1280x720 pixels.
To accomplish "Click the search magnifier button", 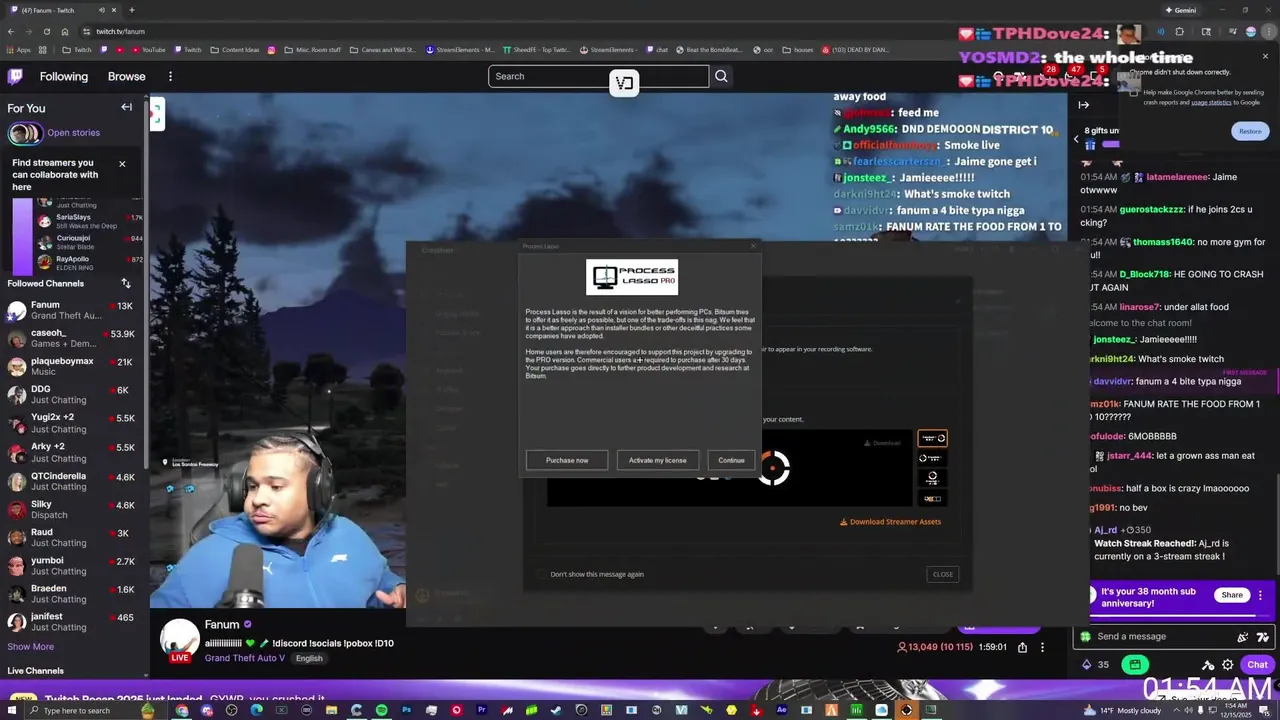I will click(721, 76).
